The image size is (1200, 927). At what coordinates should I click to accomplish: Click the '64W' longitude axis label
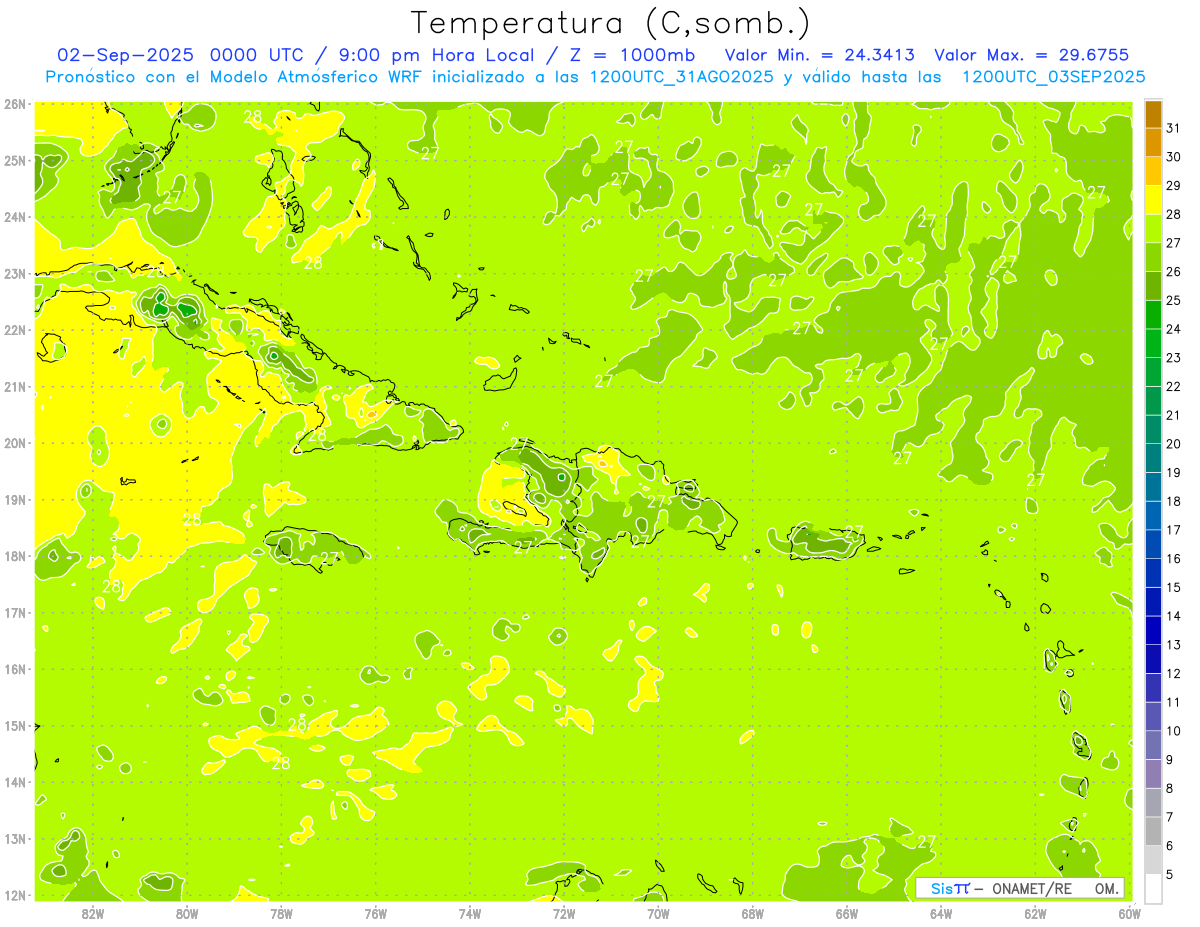(x=941, y=913)
